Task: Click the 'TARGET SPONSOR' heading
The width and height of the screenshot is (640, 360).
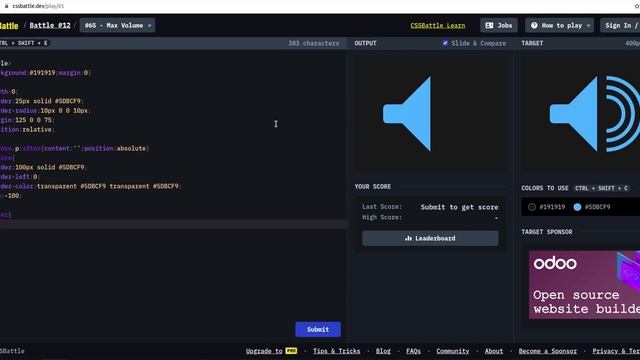Action: click(x=547, y=232)
